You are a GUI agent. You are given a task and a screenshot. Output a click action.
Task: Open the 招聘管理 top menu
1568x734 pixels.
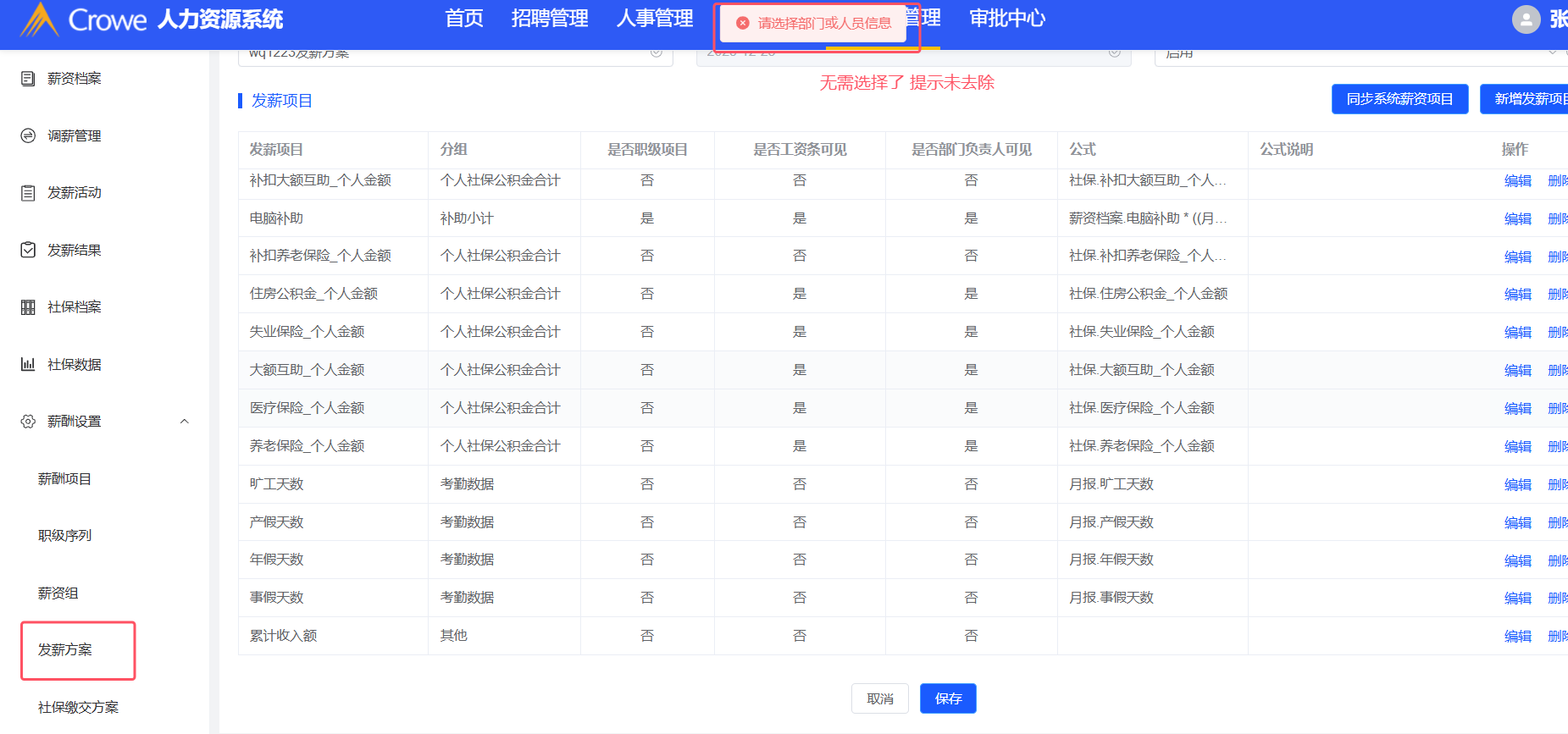tap(549, 19)
